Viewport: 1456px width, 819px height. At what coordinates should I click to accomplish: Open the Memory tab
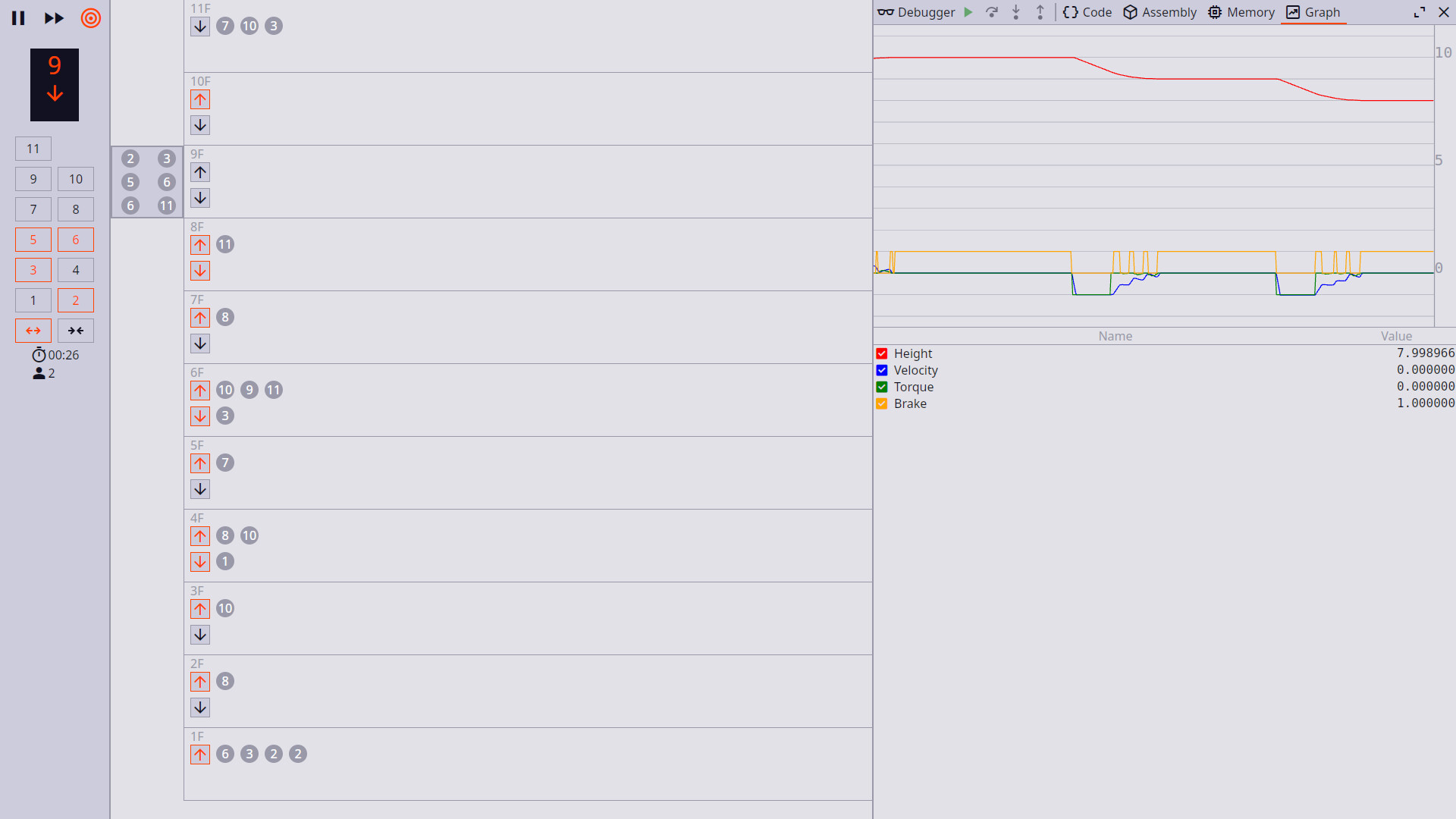coord(1241,12)
